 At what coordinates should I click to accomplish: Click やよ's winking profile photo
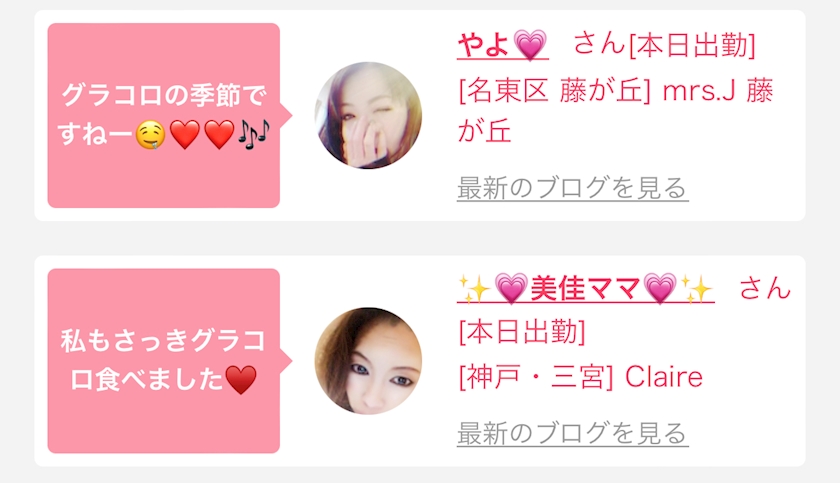pos(368,116)
